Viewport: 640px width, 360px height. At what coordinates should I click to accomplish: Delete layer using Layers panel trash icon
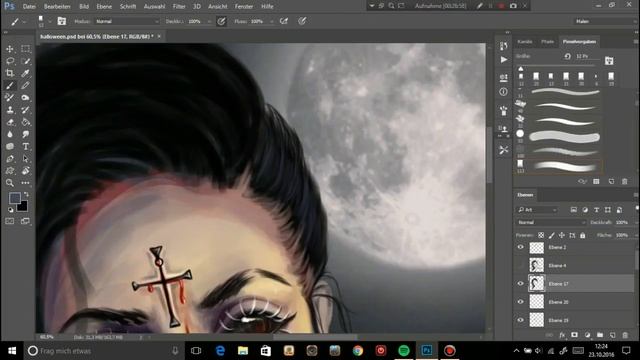click(625, 335)
